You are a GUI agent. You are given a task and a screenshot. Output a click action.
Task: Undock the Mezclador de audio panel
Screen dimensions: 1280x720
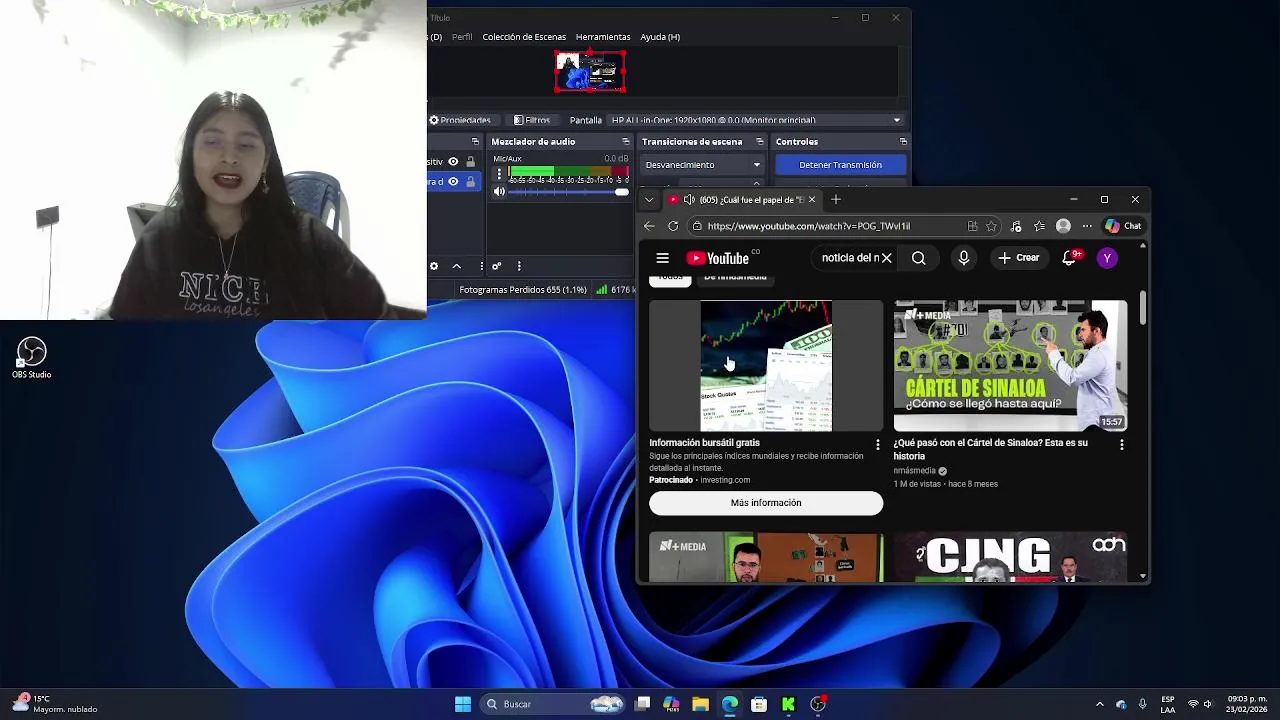625,142
